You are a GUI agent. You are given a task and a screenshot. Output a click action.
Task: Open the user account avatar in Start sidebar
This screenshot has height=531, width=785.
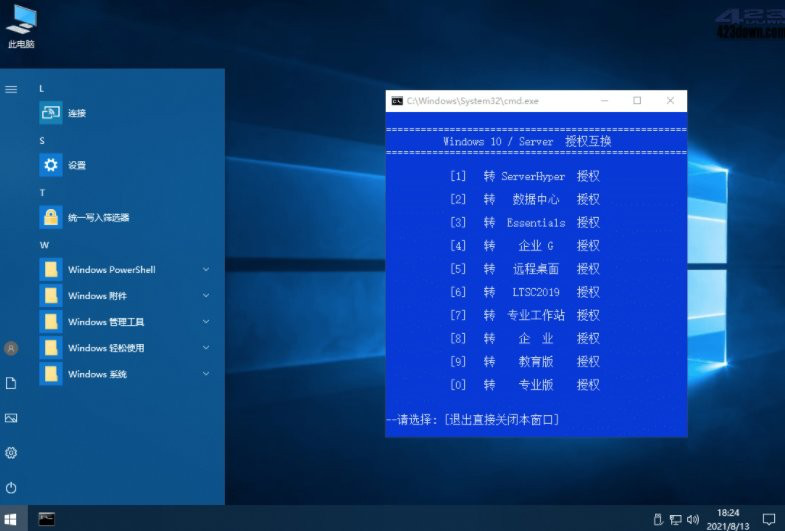[11, 348]
